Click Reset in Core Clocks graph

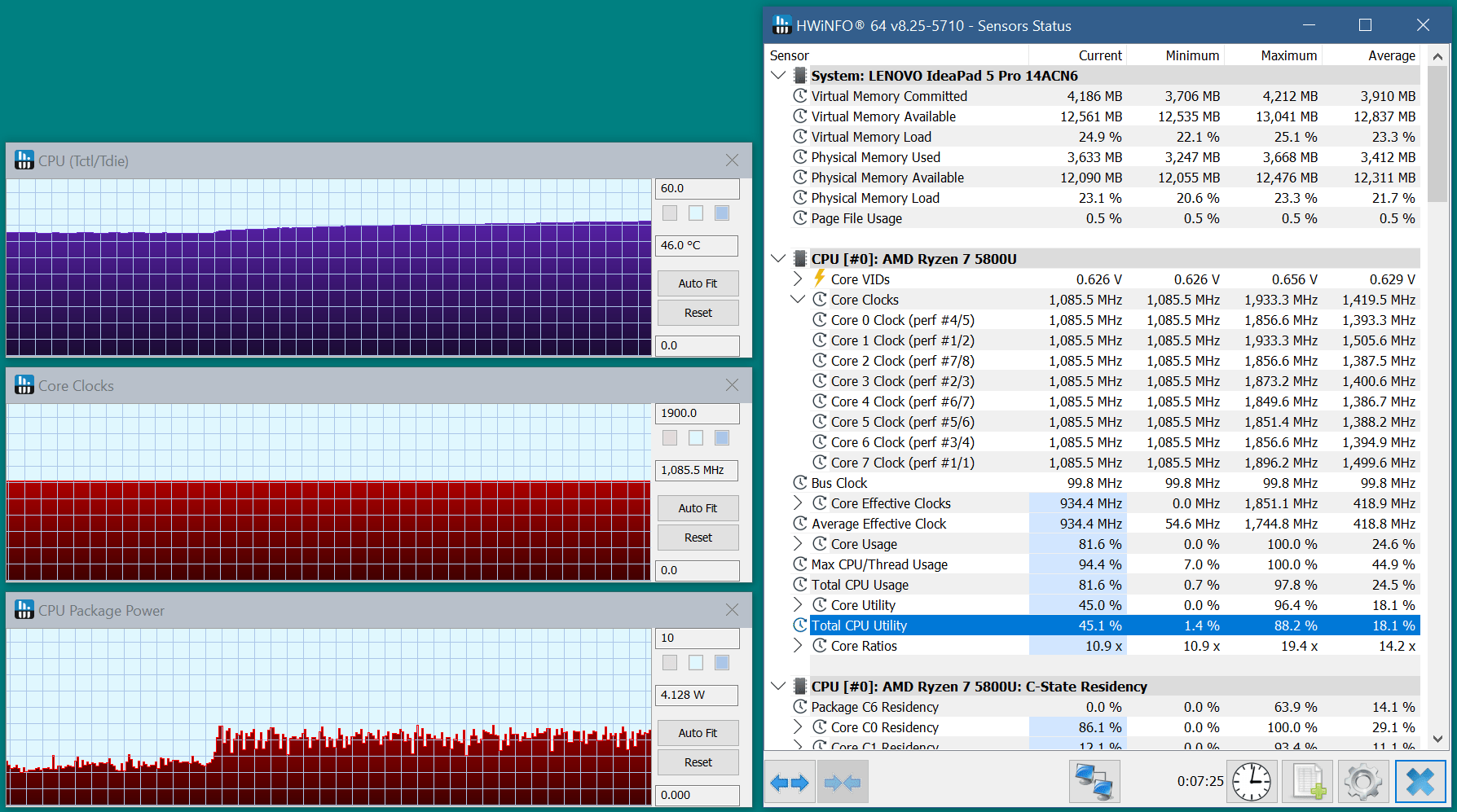point(698,538)
